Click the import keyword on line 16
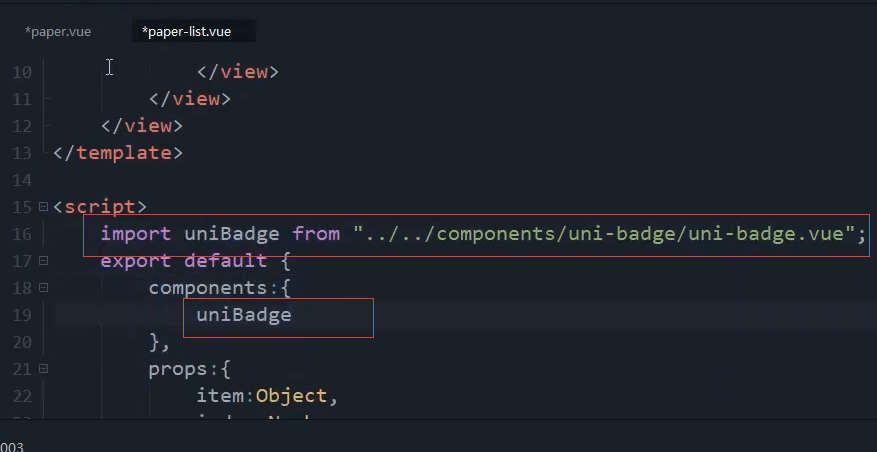 [135, 233]
